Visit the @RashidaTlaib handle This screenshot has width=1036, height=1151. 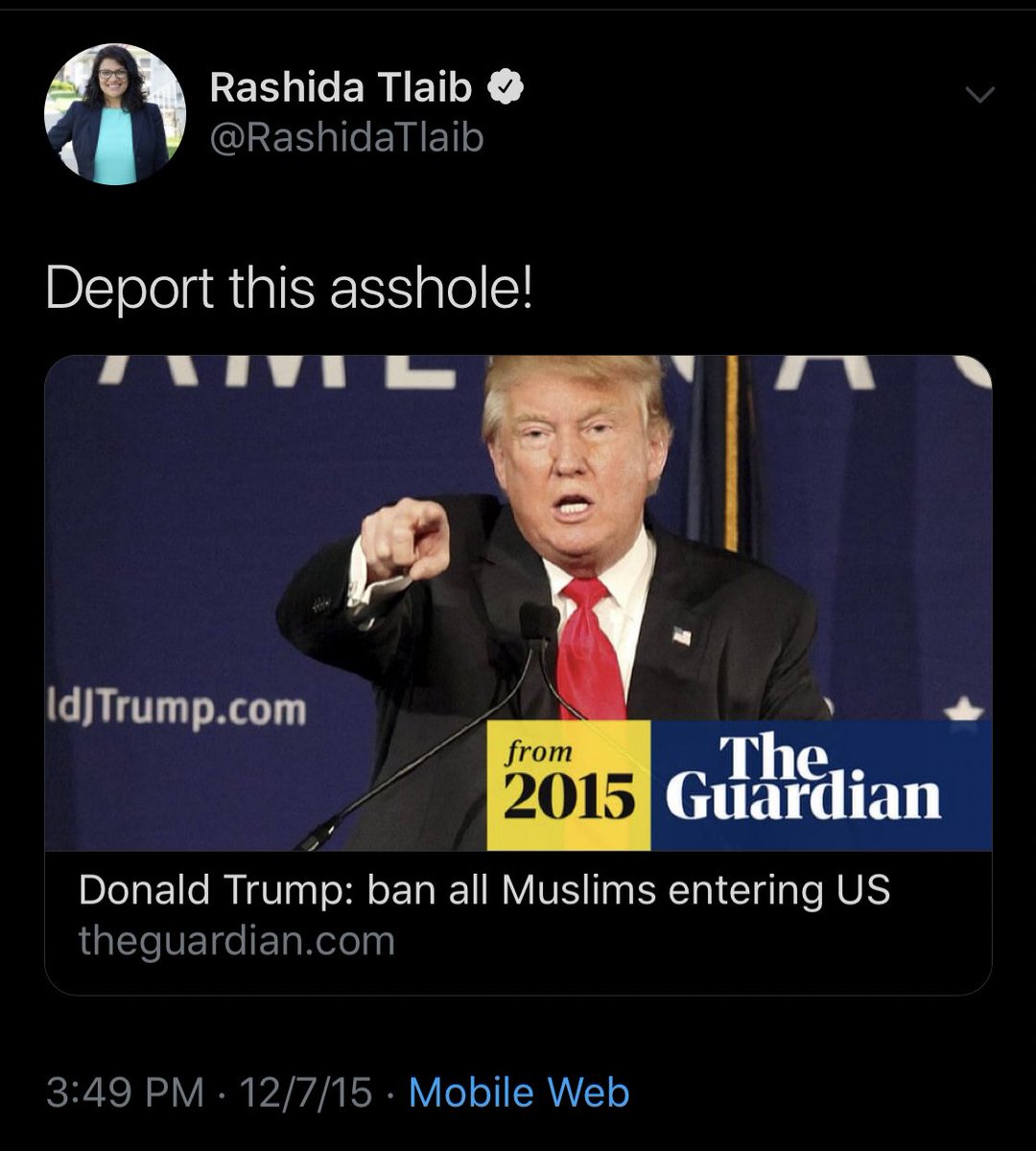pos(346,138)
